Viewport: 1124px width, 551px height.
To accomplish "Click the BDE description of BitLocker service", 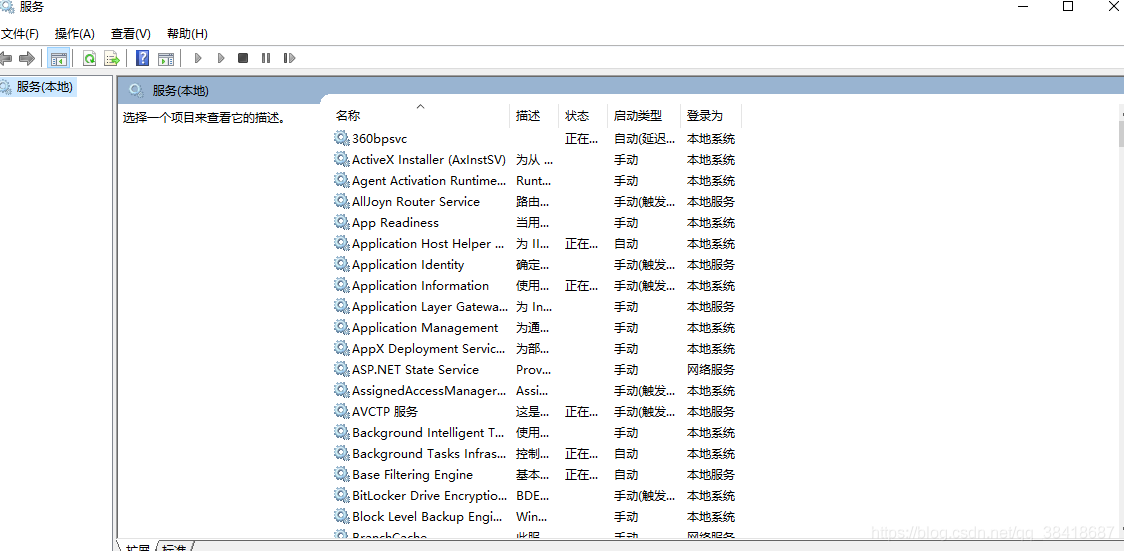I will tap(533, 496).
